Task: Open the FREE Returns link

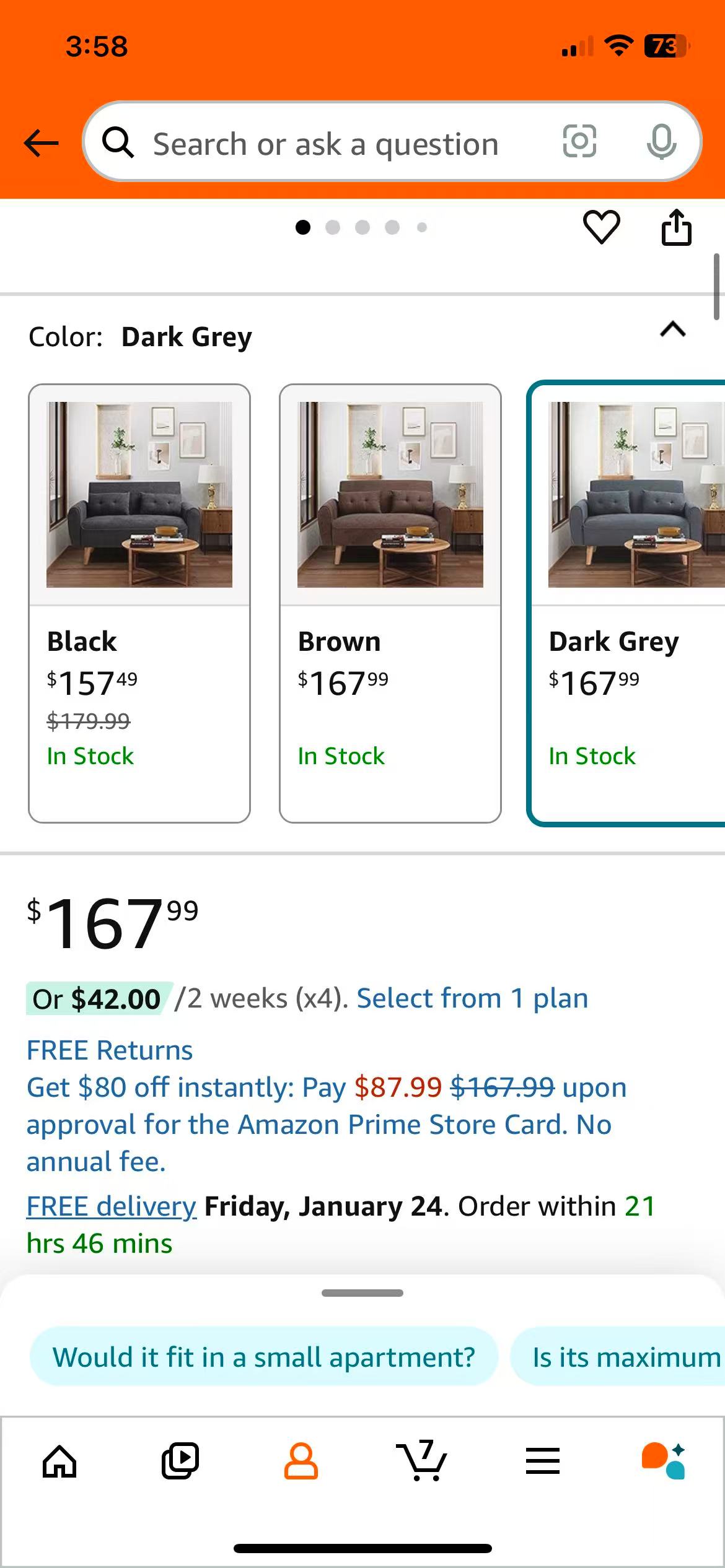Action: 110,1050
